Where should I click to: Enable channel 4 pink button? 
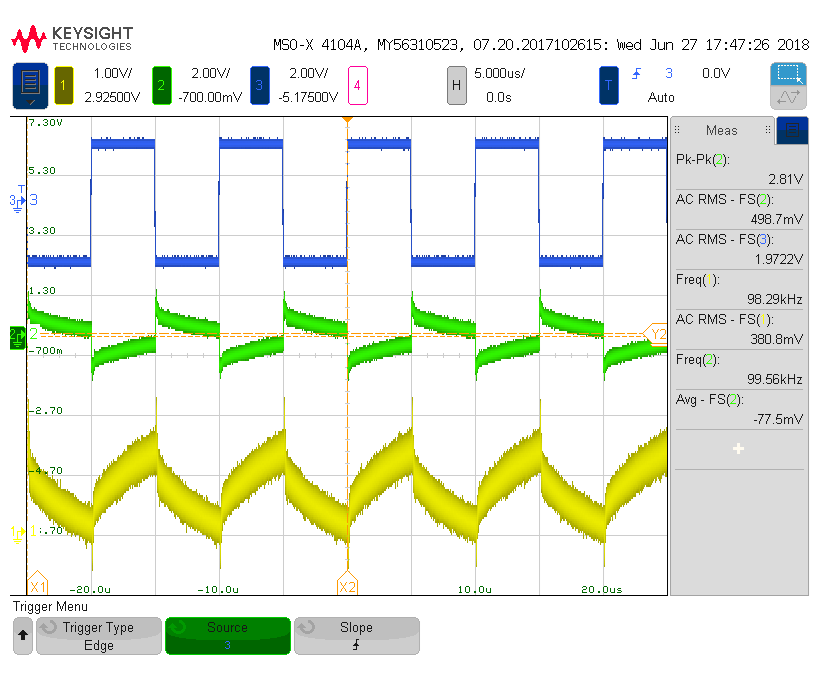coord(357,86)
